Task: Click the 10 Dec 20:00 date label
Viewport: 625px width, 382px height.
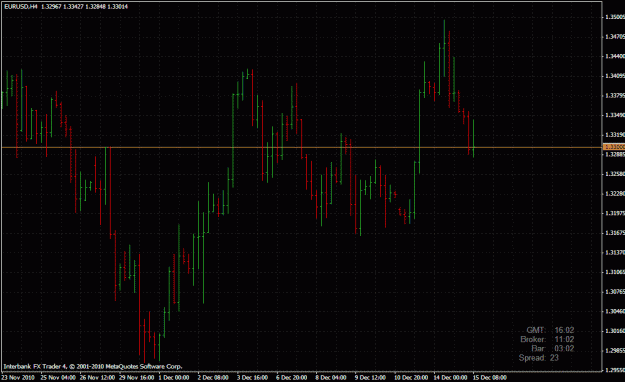Action: 411,377
